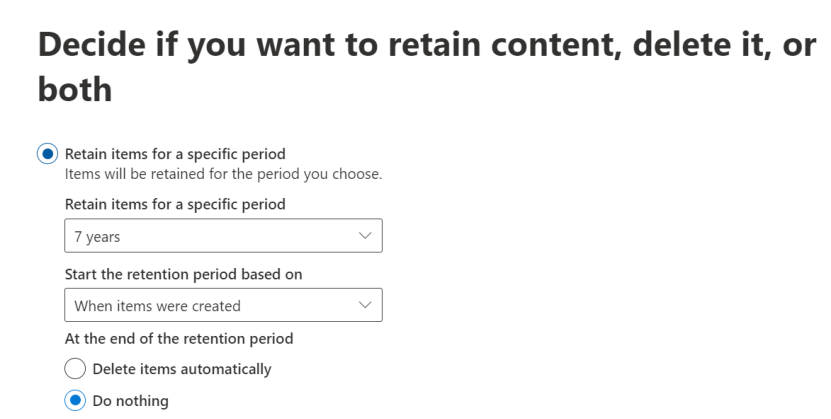Select the Do nothing radio button

click(75, 400)
